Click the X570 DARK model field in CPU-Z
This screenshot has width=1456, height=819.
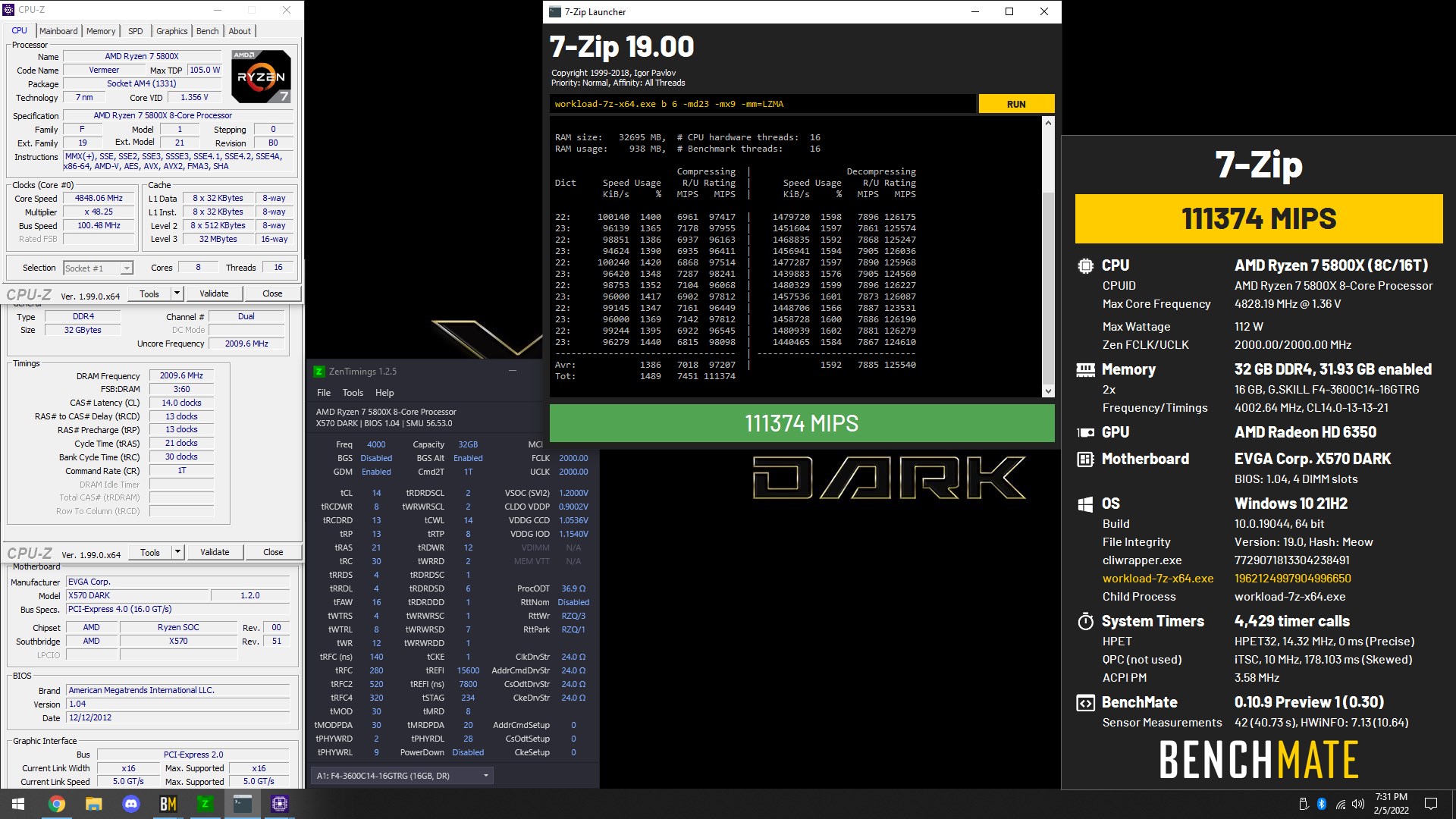click(137, 595)
